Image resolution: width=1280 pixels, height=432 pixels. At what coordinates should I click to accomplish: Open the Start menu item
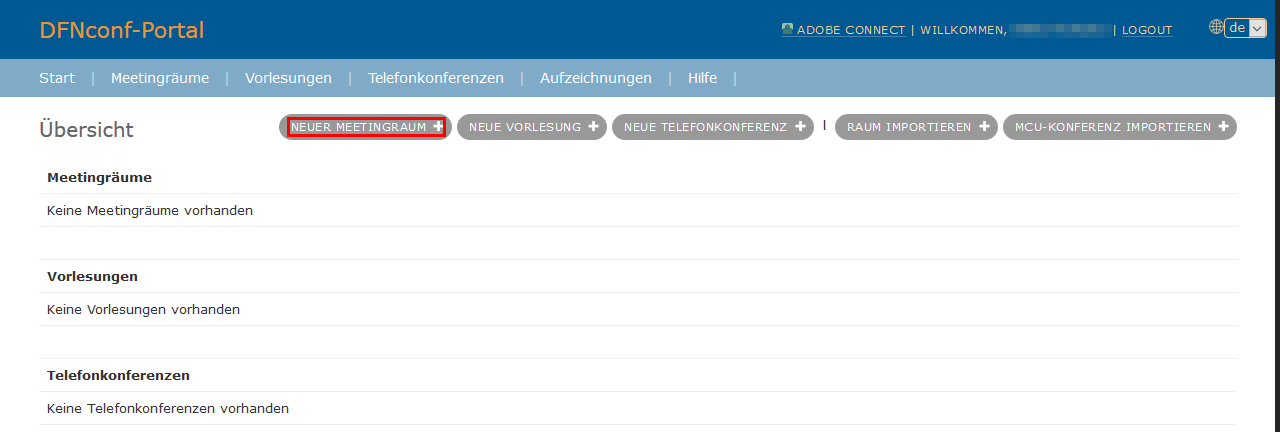tap(57, 78)
